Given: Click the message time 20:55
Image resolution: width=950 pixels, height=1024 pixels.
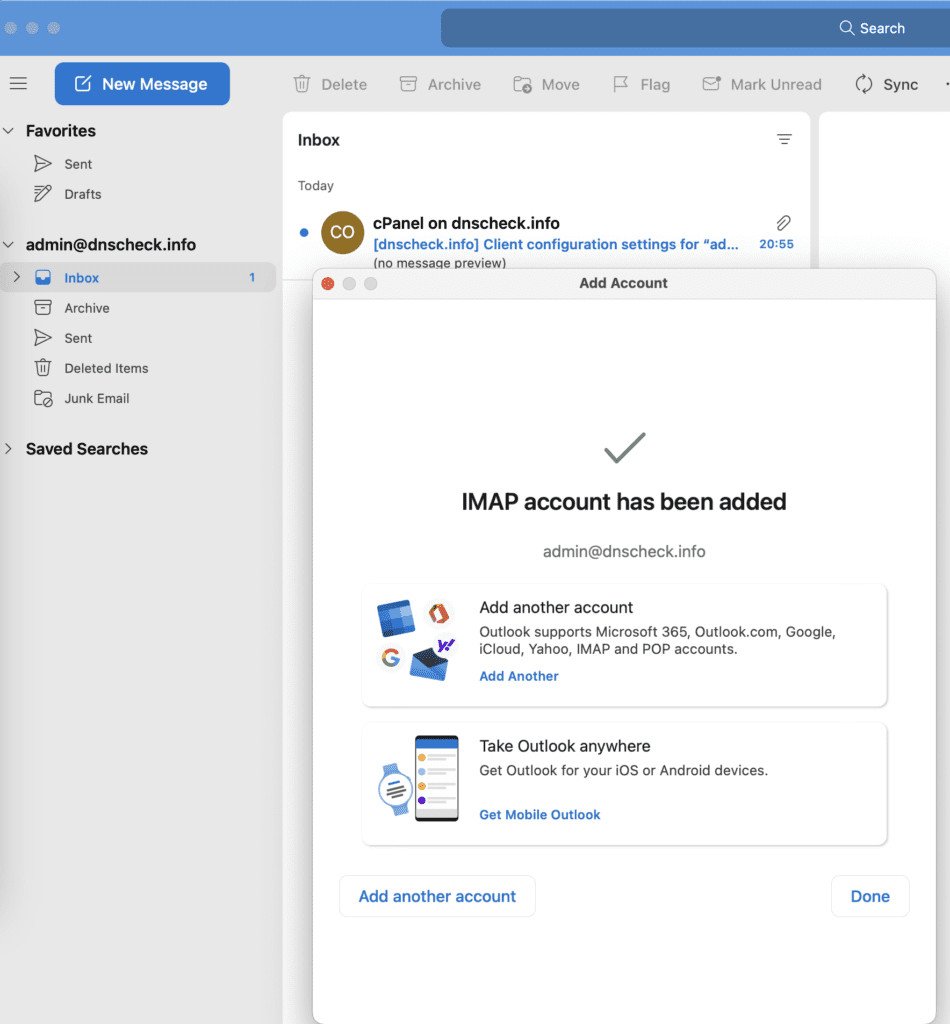Looking at the screenshot, I should pyautogui.click(x=776, y=244).
